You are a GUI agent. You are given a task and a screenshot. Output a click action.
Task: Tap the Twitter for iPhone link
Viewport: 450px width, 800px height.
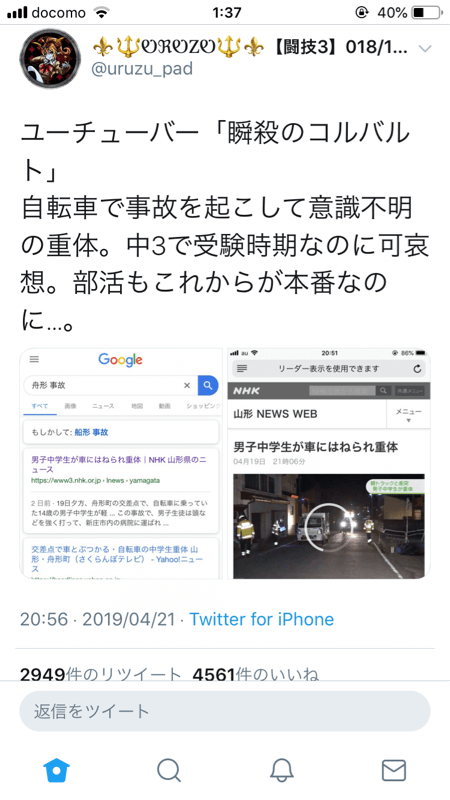(262, 619)
